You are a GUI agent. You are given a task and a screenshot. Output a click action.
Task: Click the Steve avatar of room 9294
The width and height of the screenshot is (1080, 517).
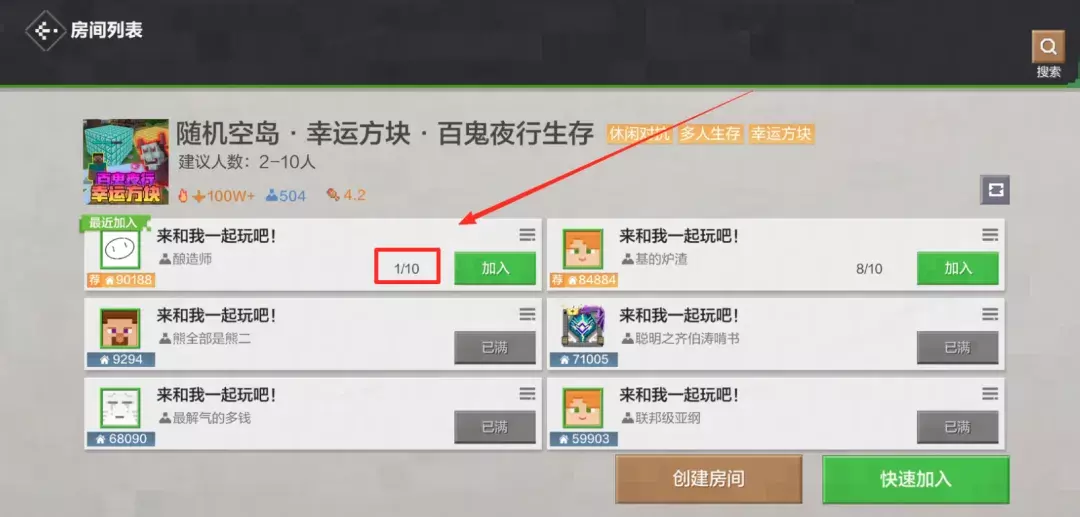pos(120,328)
